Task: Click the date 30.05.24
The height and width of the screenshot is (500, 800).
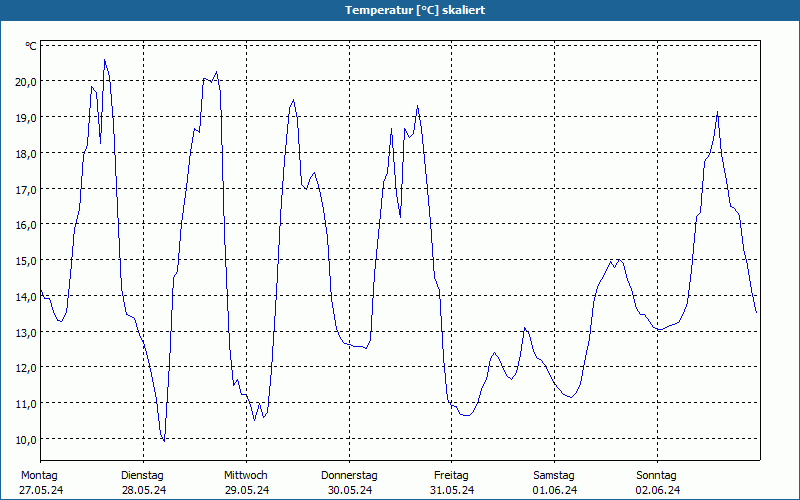Action: coord(349,490)
